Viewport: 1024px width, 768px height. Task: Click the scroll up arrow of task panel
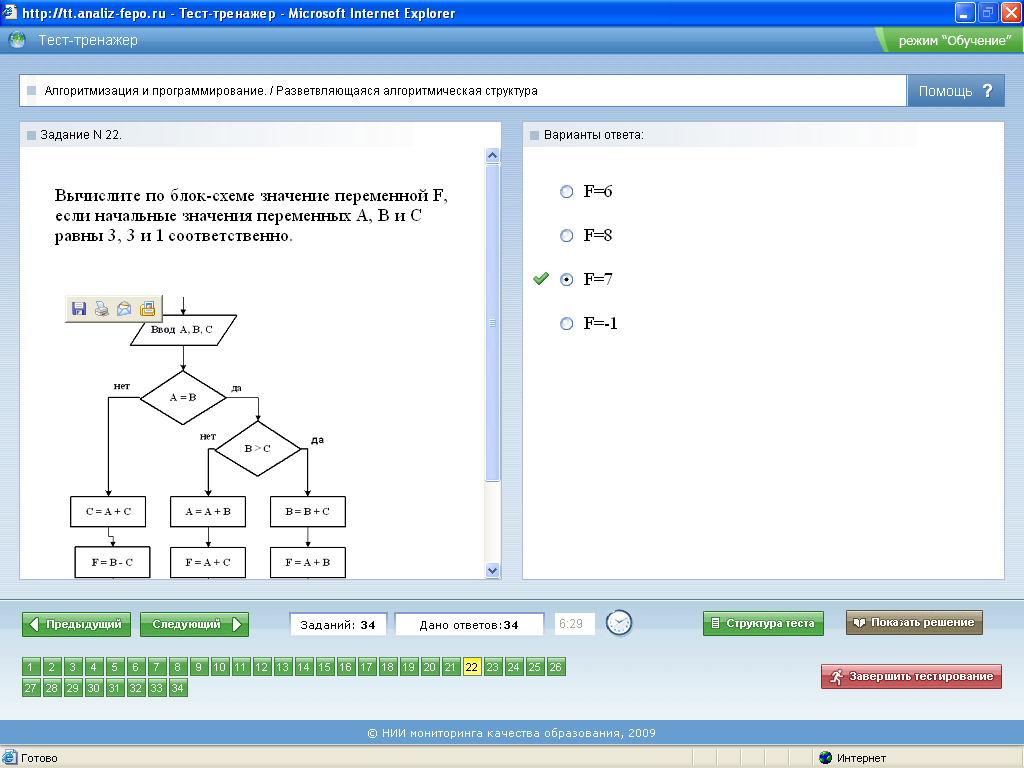(492, 155)
